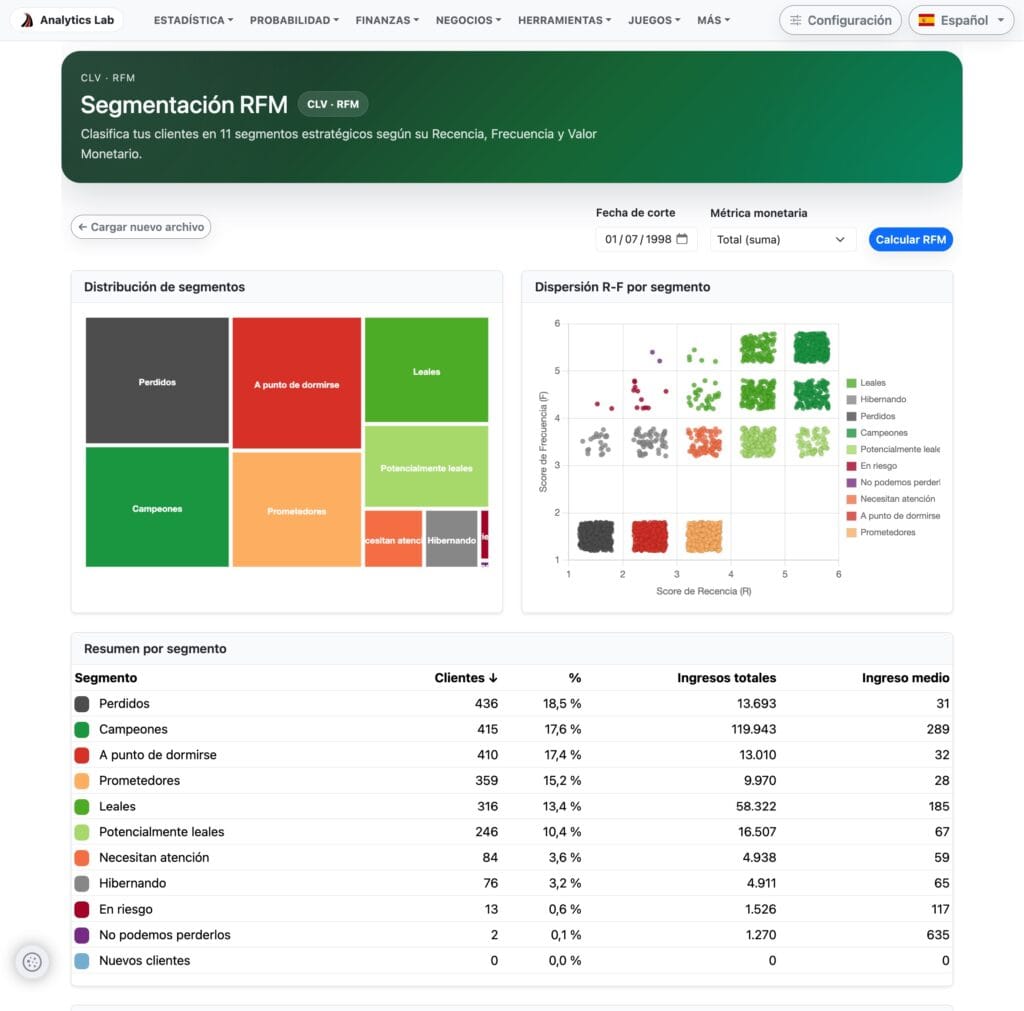This screenshot has height=1011, width=1024.
Task: Click the Hibernando row client count 76
Action: click(x=490, y=883)
